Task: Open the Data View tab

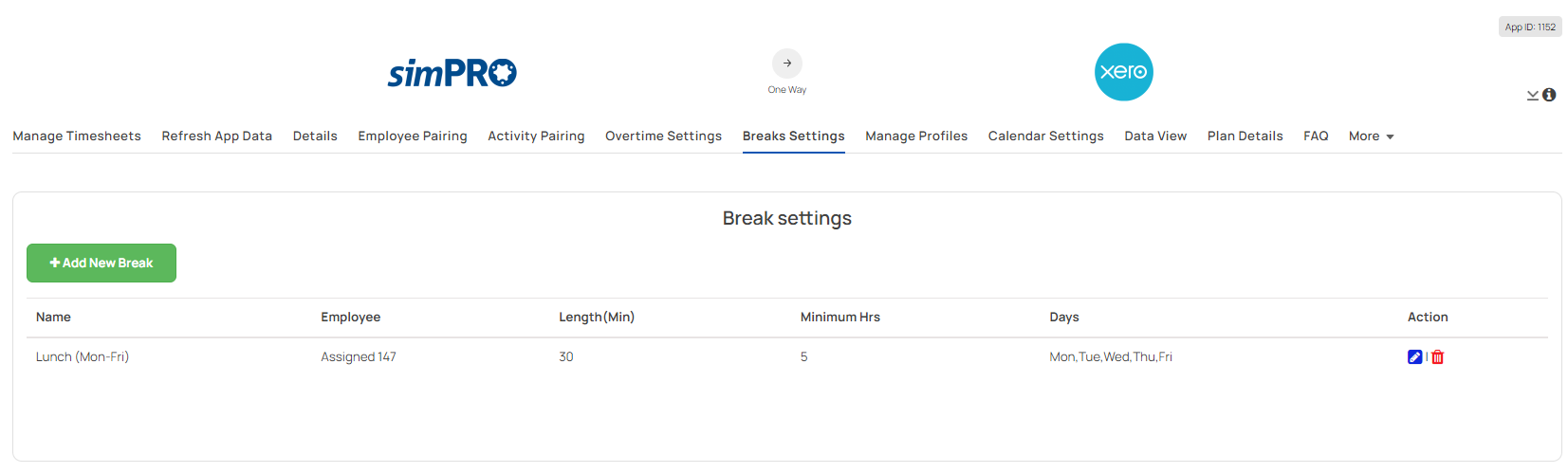Action: (1155, 136)
